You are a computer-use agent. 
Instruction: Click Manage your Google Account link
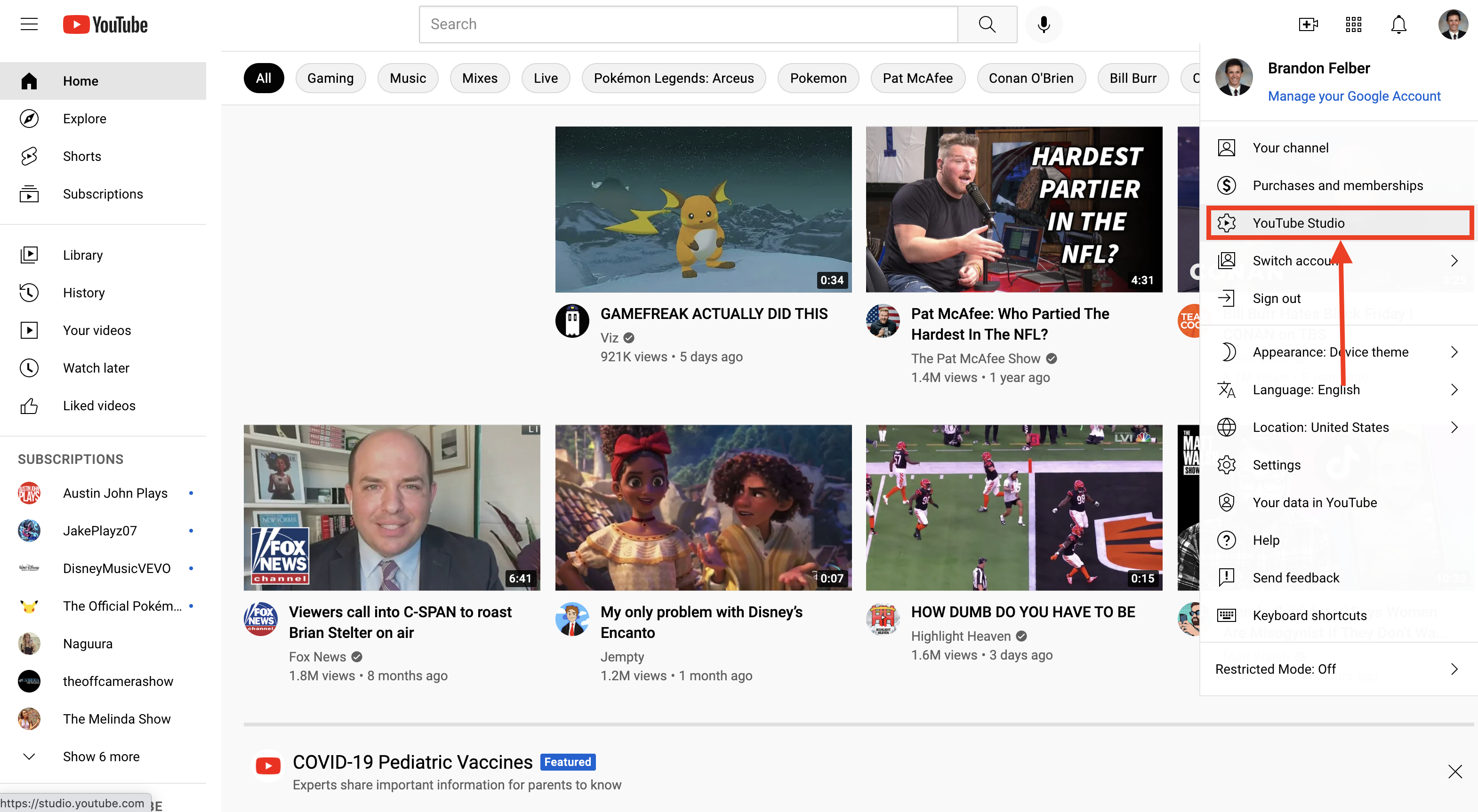point(1354,96)
